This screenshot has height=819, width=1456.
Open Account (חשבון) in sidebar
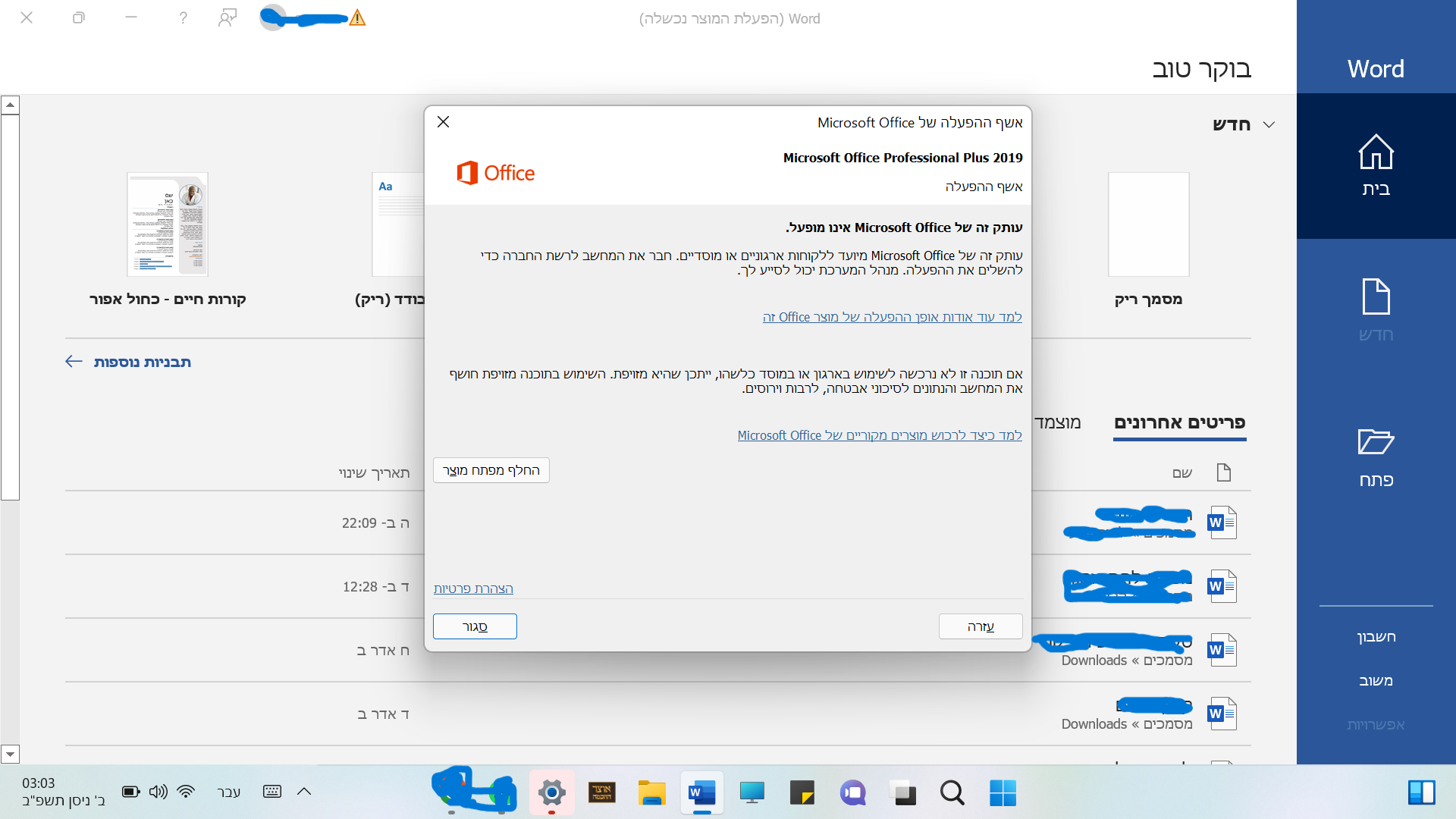(1376, 637)
